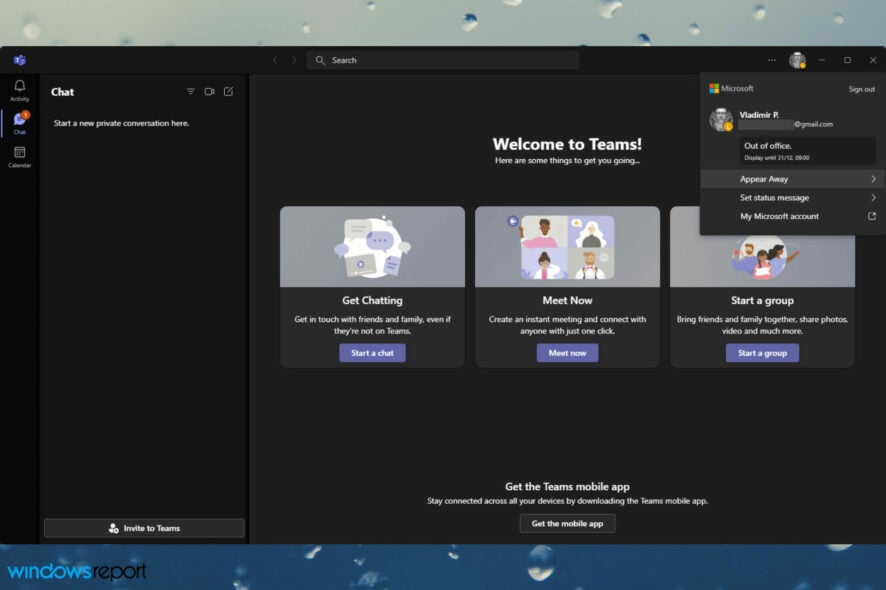Viewport: 886px width, 590px height.
Task: Open the Activity bell in the sidebar
Action: point(20,90)
